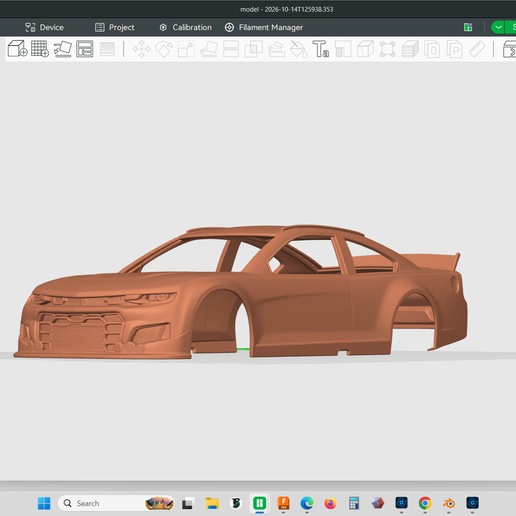Click the square corner icon after Text tool

click(x=343, y=49)
